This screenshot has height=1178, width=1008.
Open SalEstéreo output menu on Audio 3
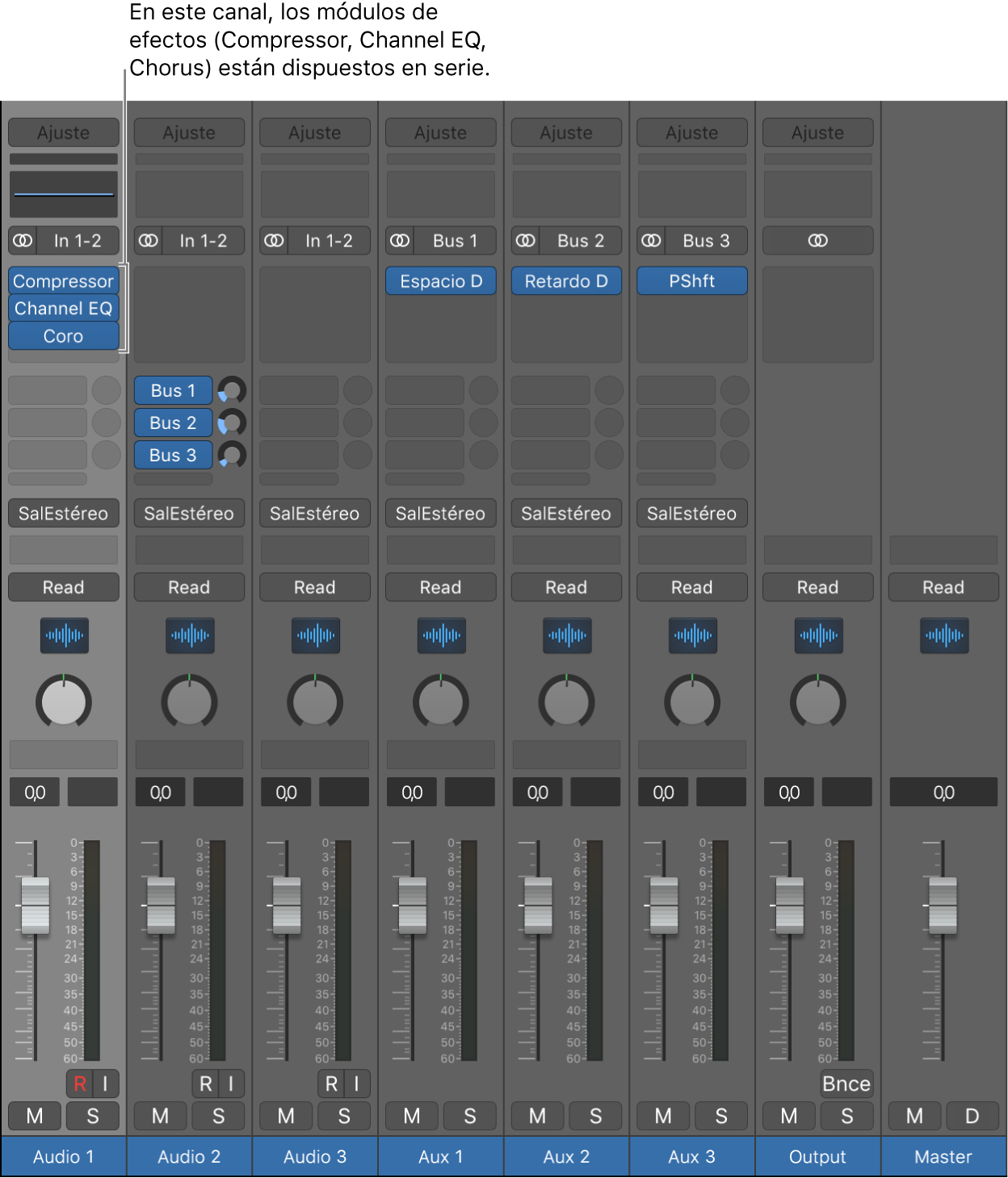click(x=314, y=513)
